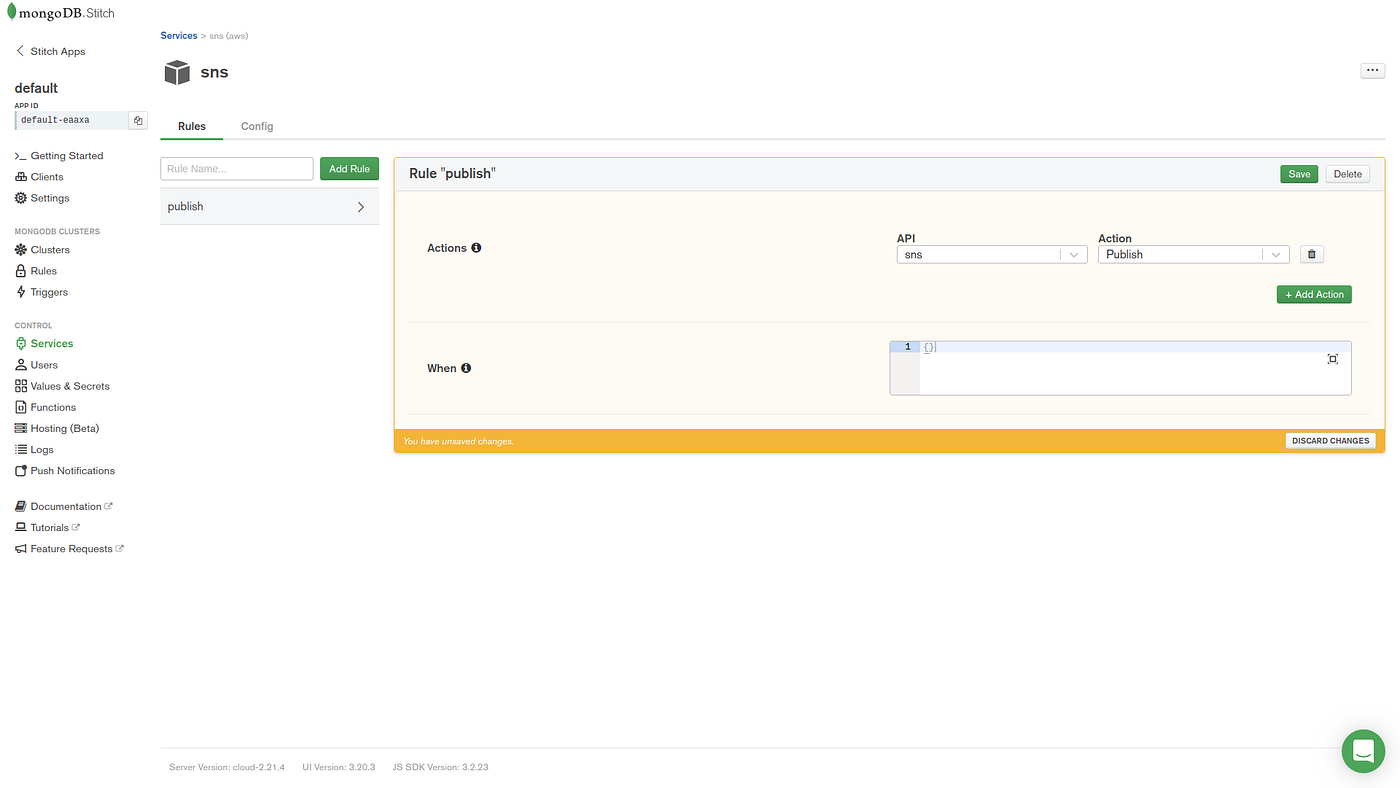Image resolution: width=1400 pixels, height=788 pixels.
Task: Open Hosting (Beta) settings
Action: point(64,427)
